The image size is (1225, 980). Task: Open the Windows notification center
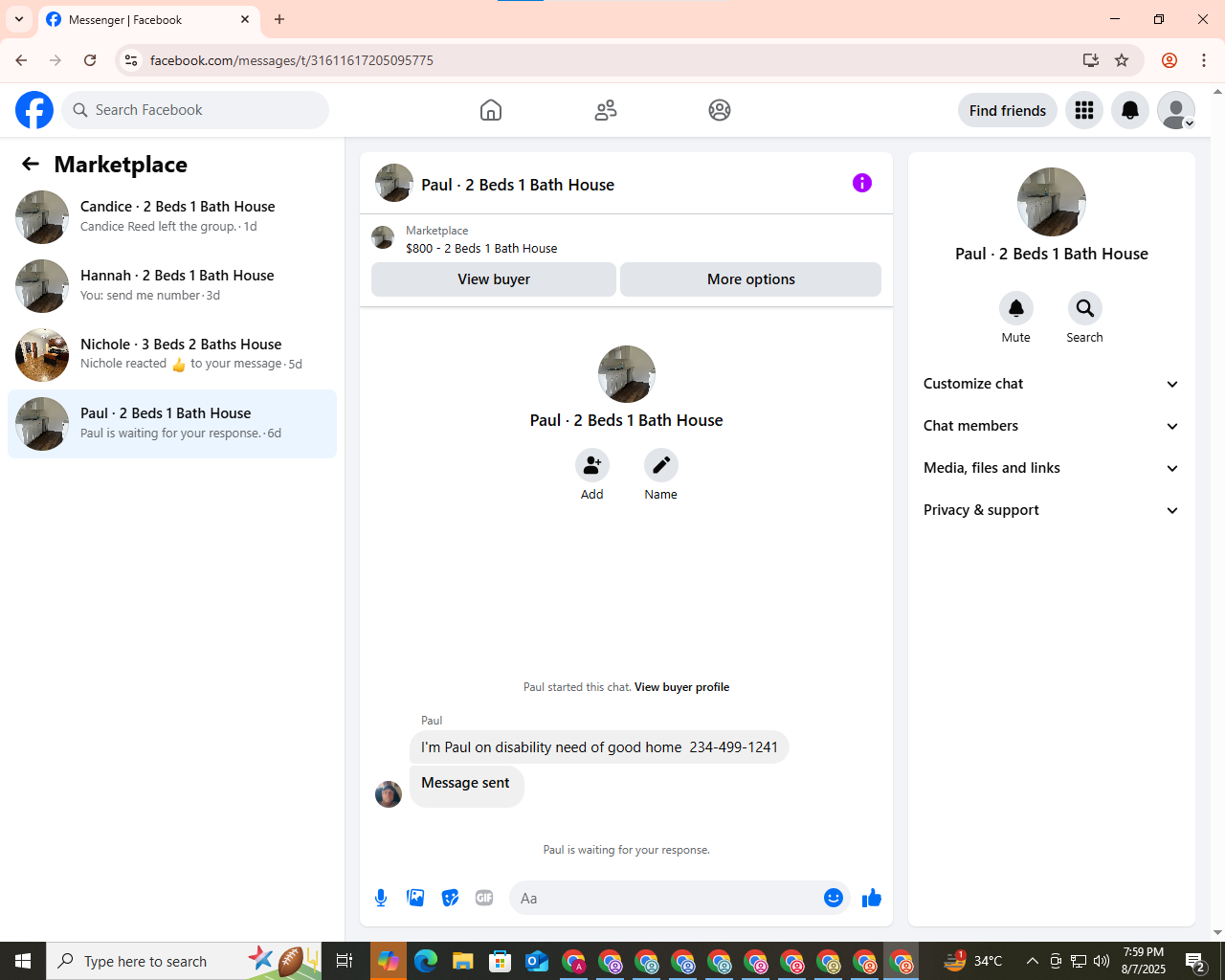1195,961
